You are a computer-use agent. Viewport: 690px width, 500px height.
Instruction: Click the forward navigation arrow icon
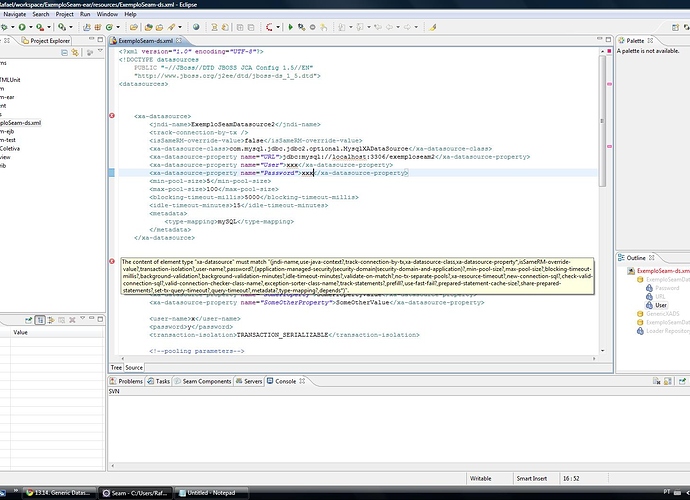point(407,27)
